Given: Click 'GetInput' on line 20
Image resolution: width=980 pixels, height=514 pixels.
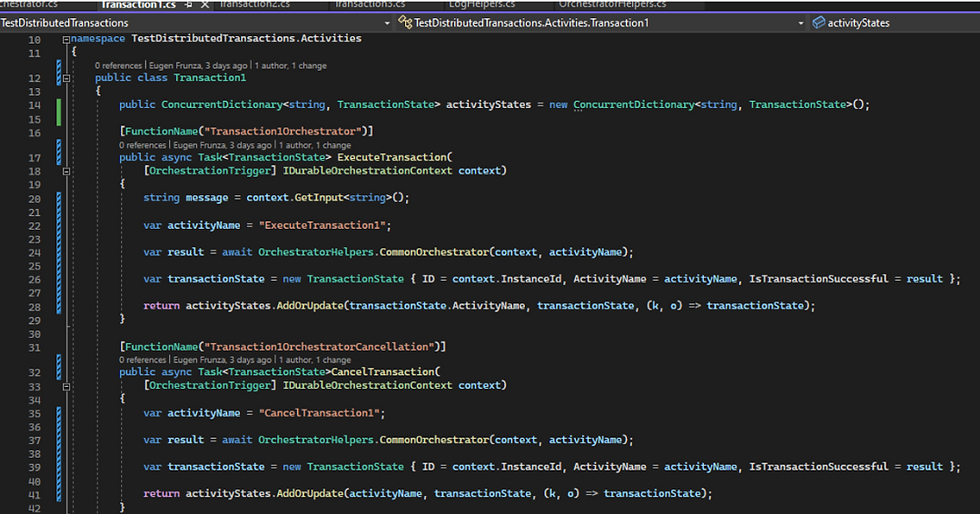Looking at the screenshot, I should pos(319,198).
